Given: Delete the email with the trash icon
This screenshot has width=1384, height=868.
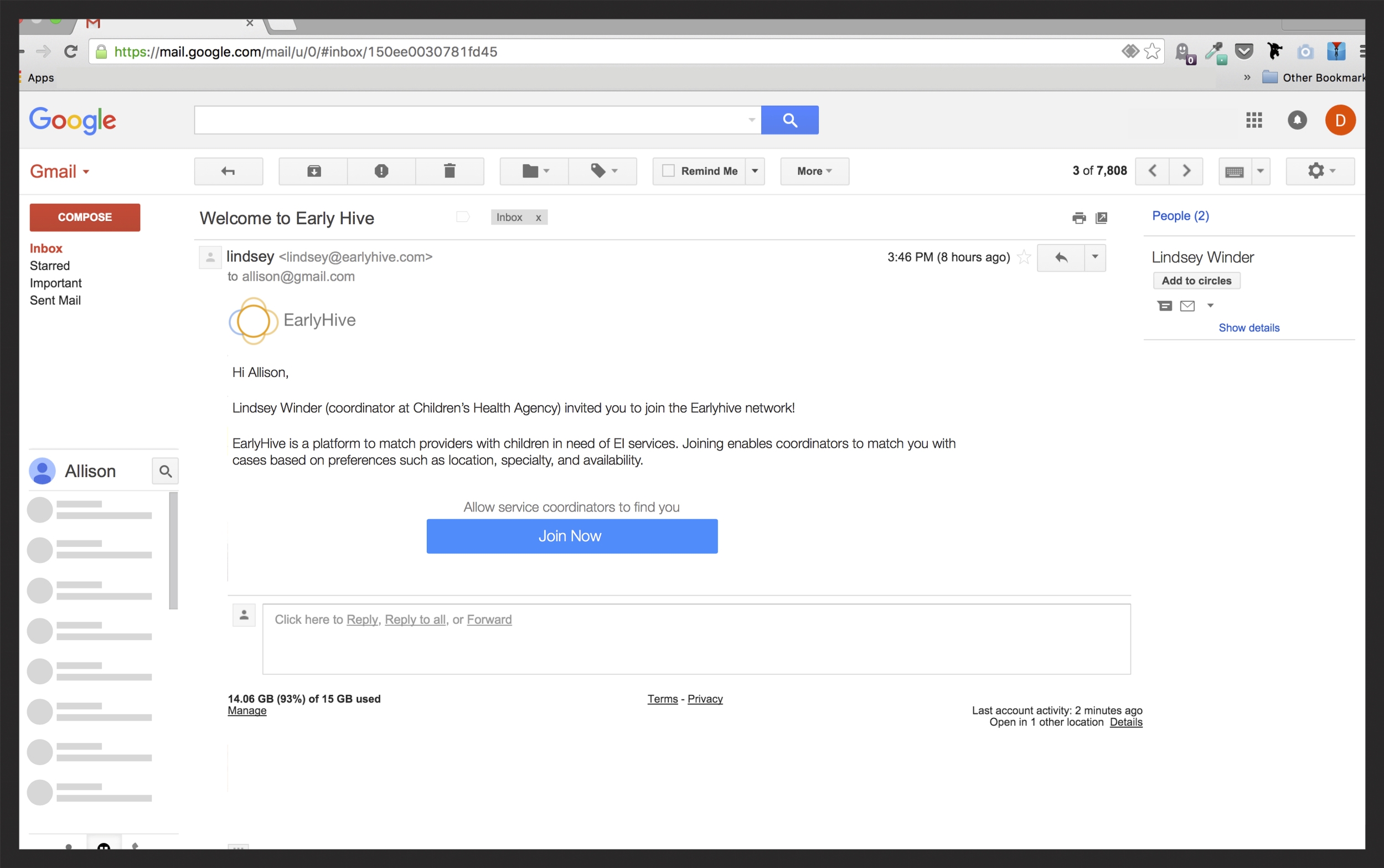Looking at the screenshot, I should coord(450,171).
